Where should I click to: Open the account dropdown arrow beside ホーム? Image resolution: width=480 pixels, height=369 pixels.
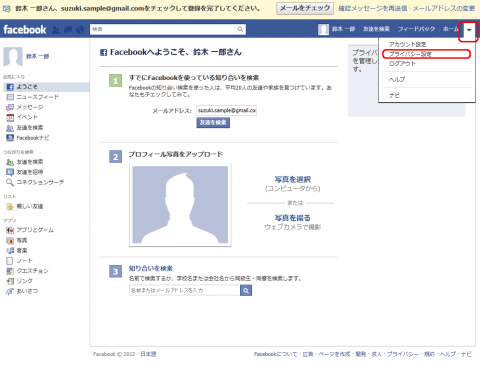point(469,30)
